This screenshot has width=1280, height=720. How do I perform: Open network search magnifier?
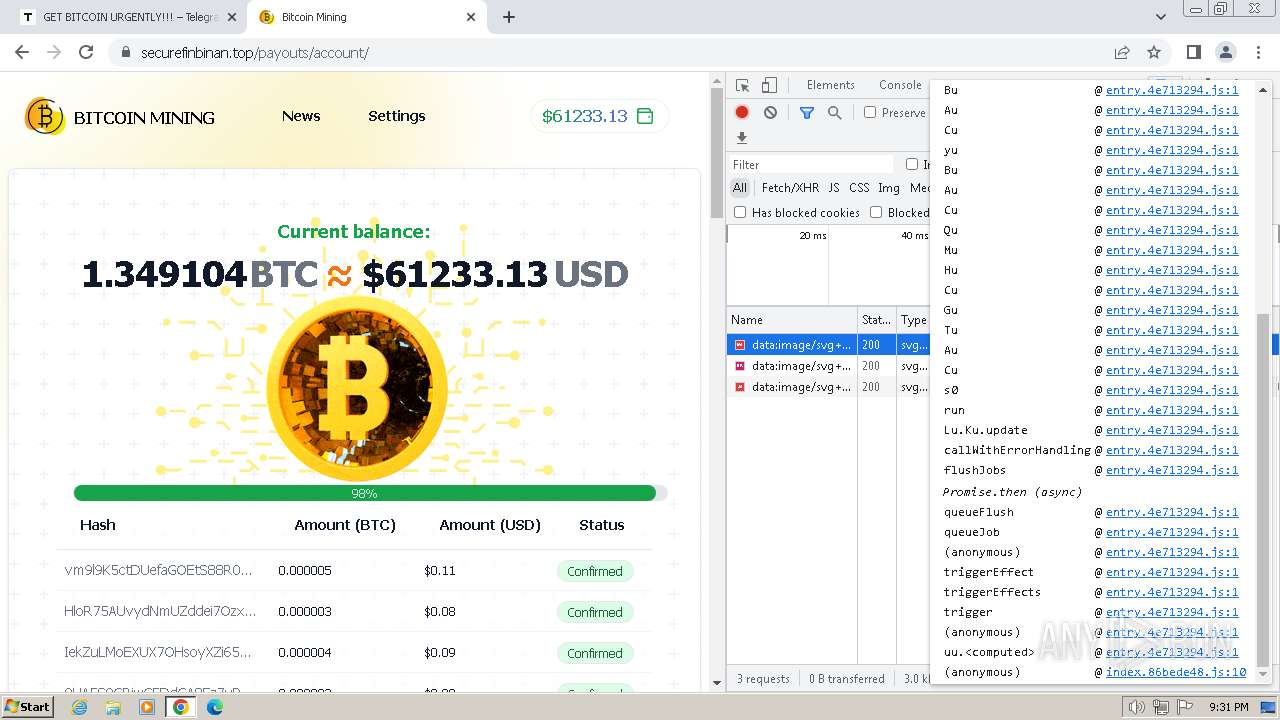pos(834,113)
